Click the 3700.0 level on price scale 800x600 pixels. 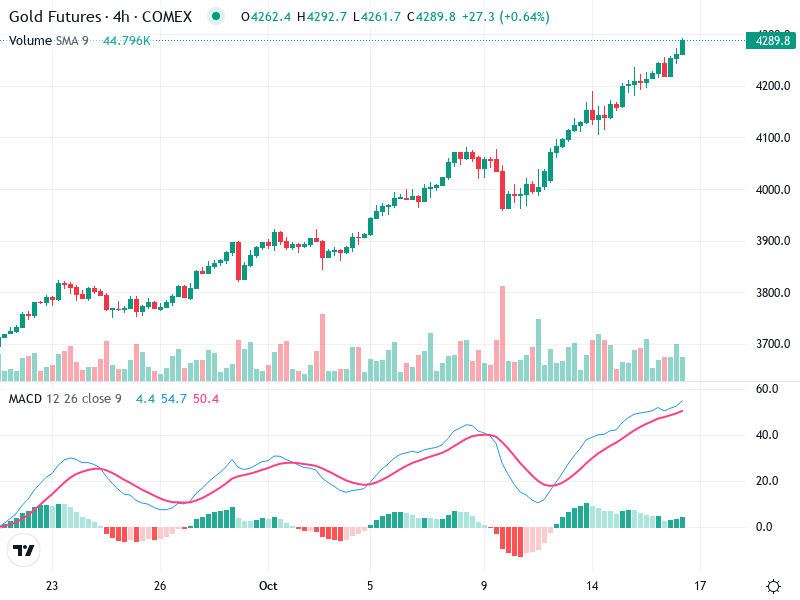775,344
